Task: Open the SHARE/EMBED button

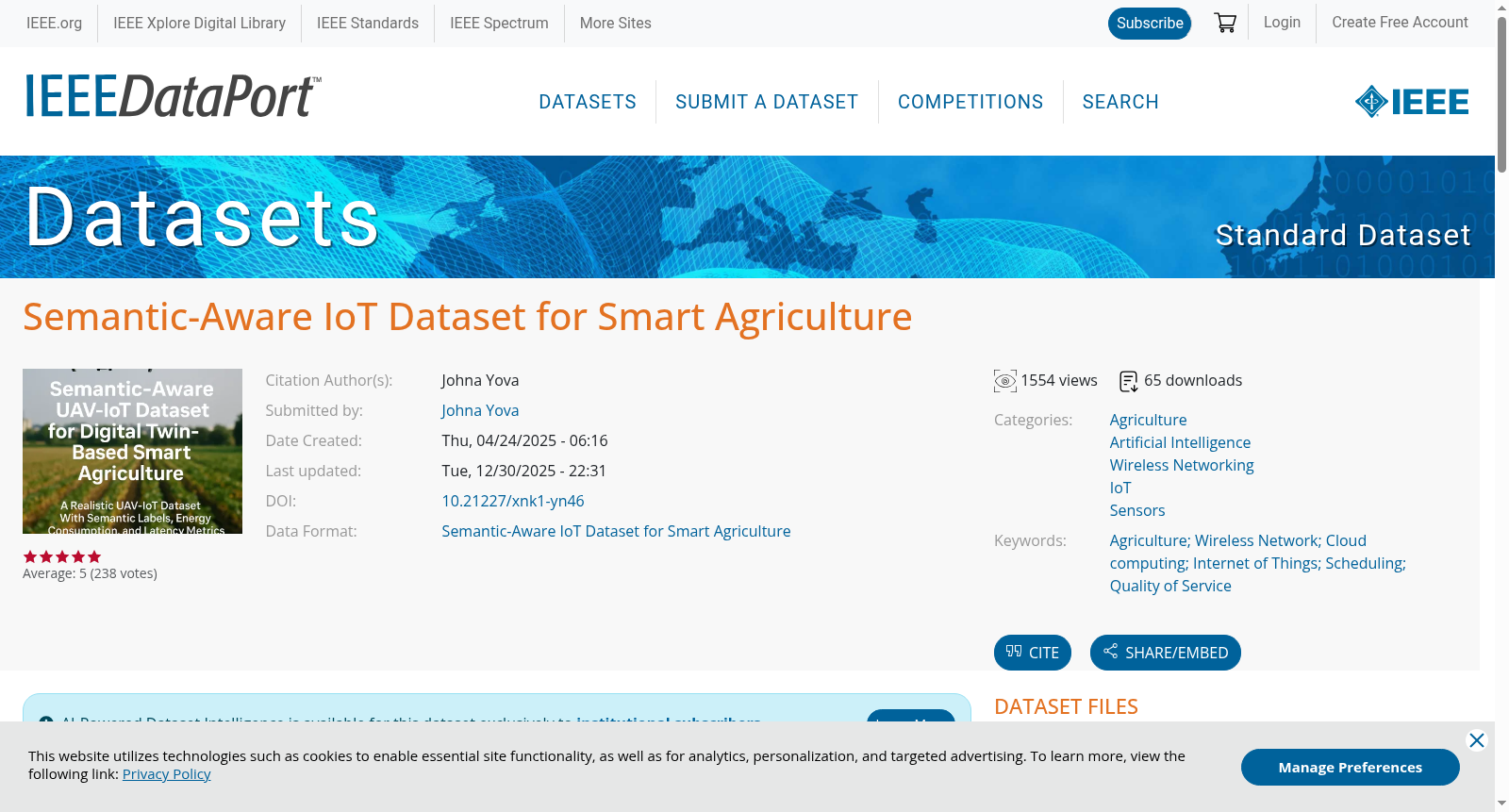Action: pos(1166,653)
